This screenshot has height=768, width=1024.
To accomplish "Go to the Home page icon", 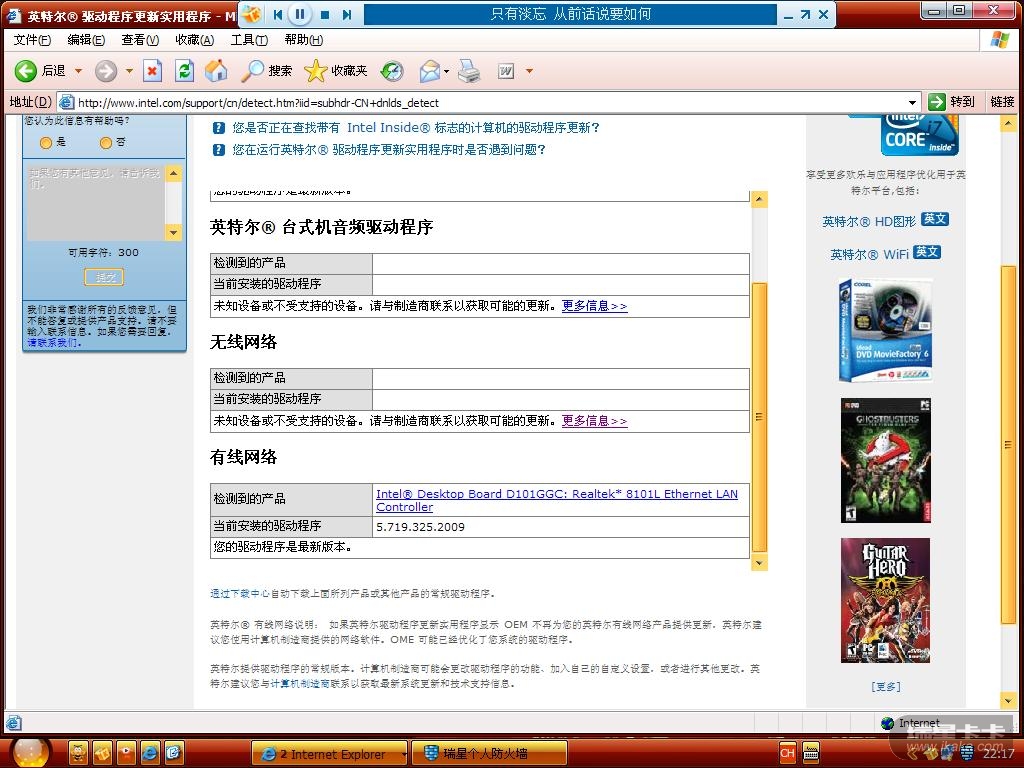I will [x=216, y=71].
